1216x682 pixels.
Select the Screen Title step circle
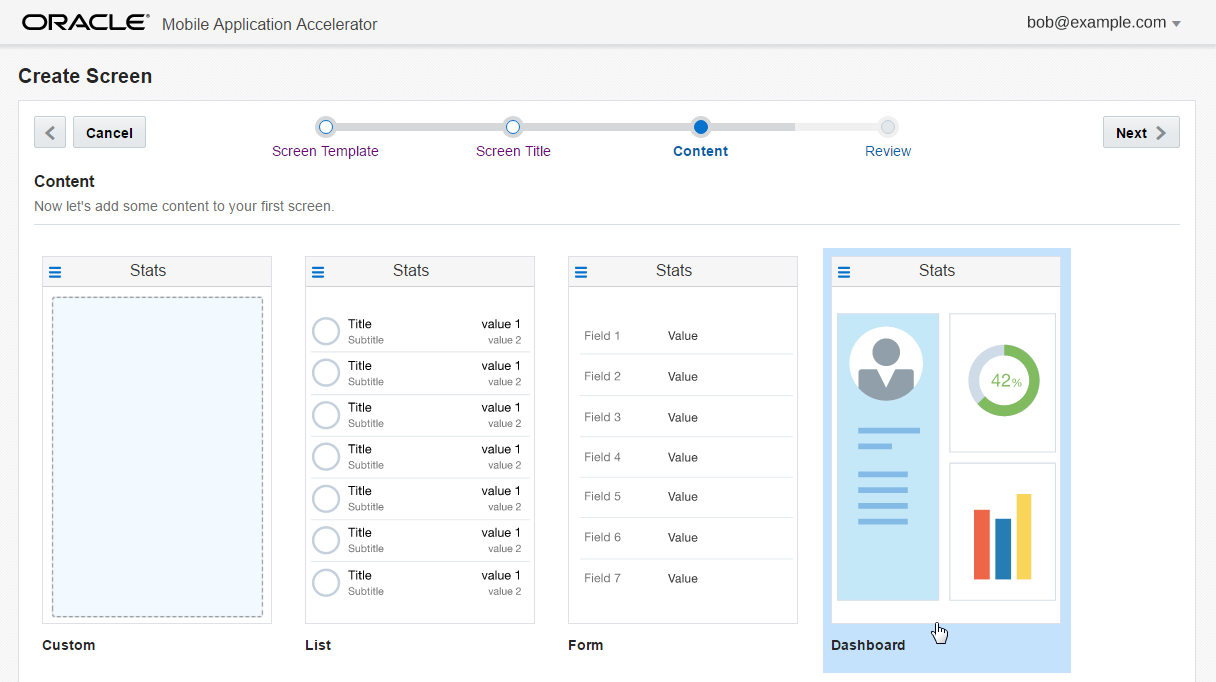[x=513, y=127]
